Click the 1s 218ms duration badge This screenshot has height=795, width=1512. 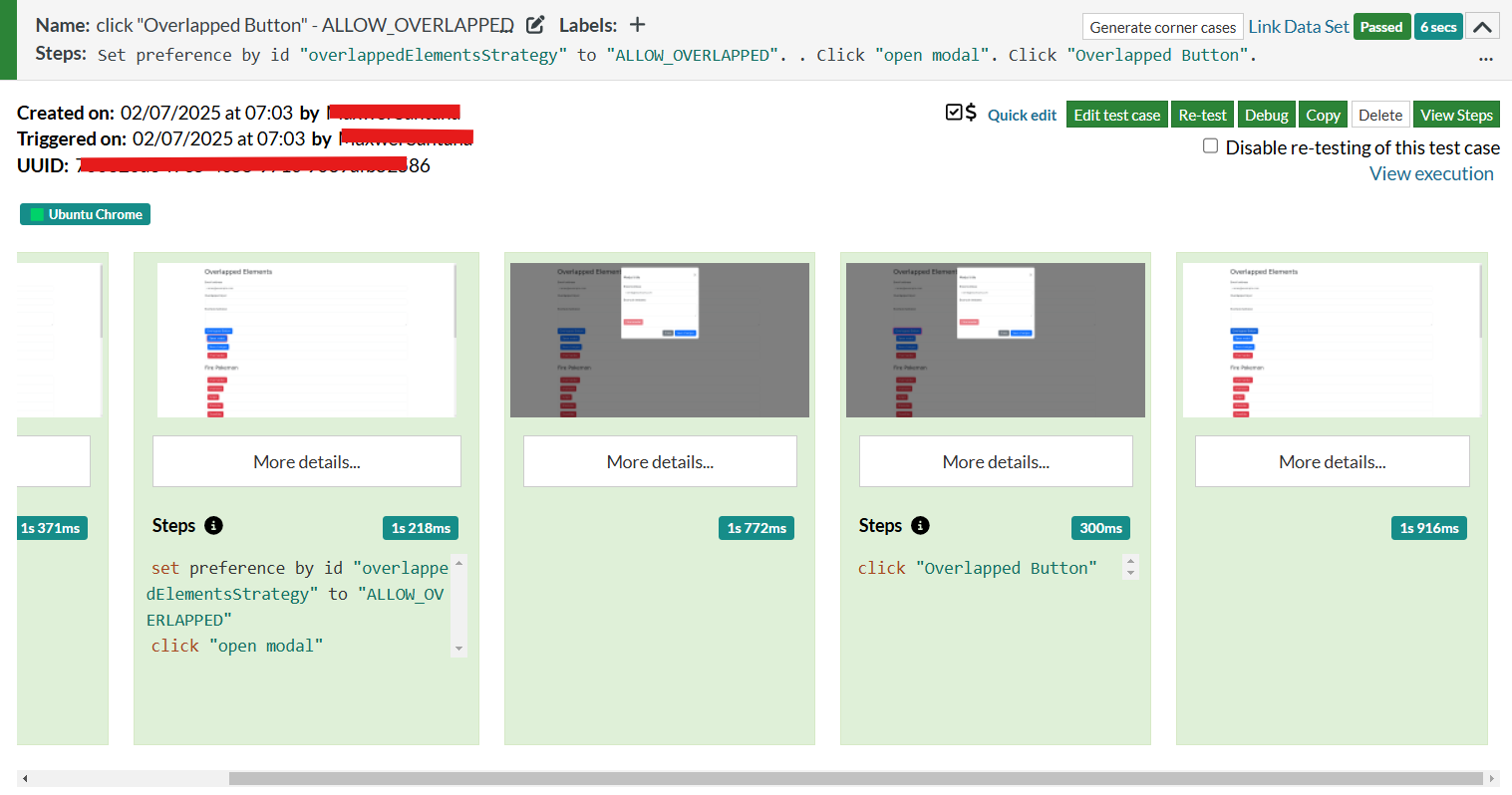point(421,528)
